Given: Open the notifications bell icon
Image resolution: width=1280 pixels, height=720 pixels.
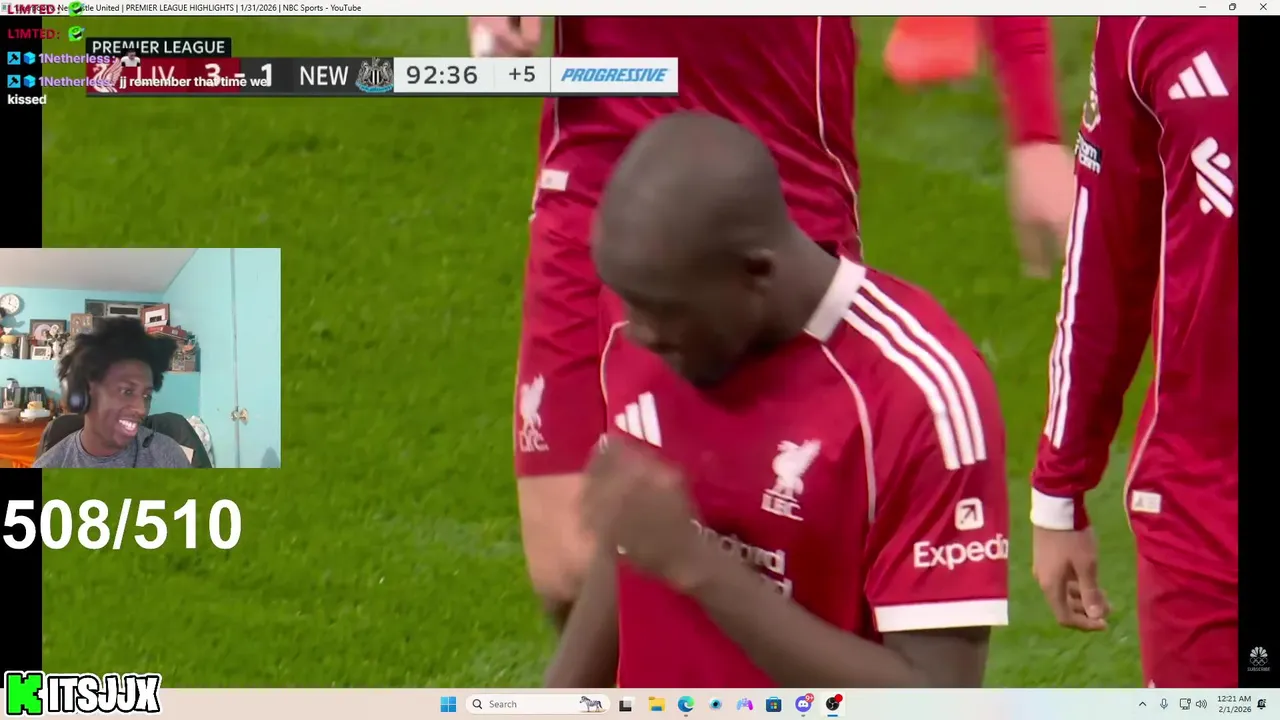Looking at the screenshot, I should (x=1262, y=704).
